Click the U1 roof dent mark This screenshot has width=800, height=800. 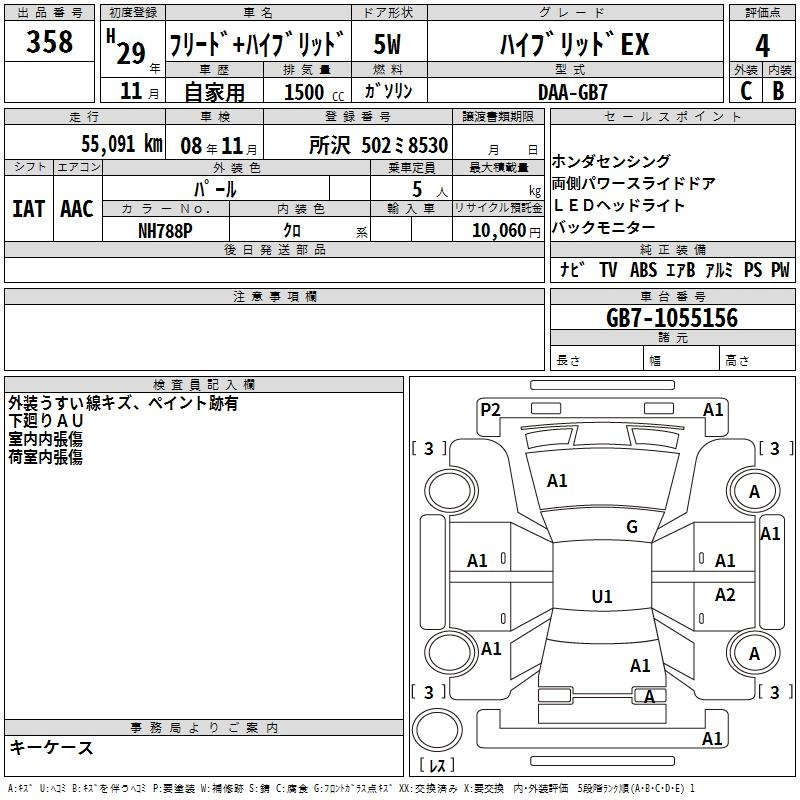click(x=602, y=596)
